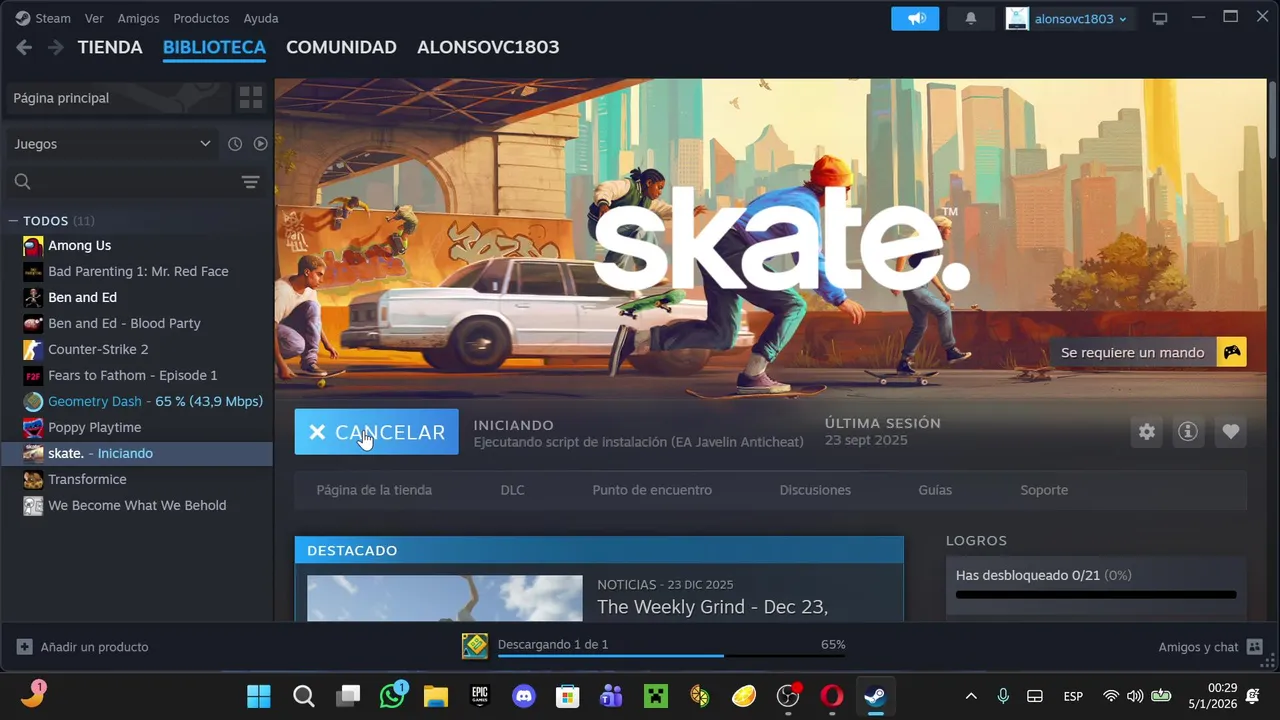Open Big Picture mode monitor icon
This screenshot has width=1280, height=720.
click(x=1160, y=18)
